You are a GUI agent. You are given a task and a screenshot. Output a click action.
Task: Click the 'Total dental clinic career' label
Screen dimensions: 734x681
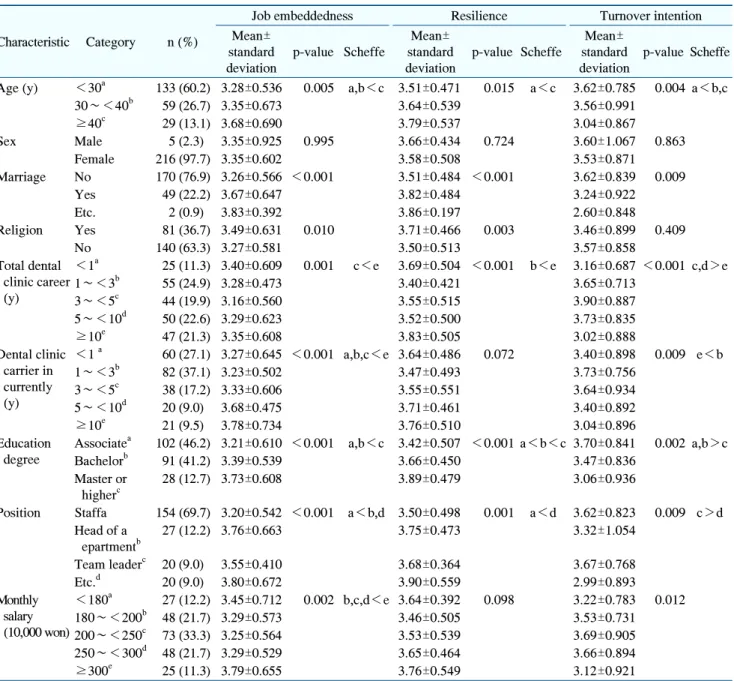[35, 274]
